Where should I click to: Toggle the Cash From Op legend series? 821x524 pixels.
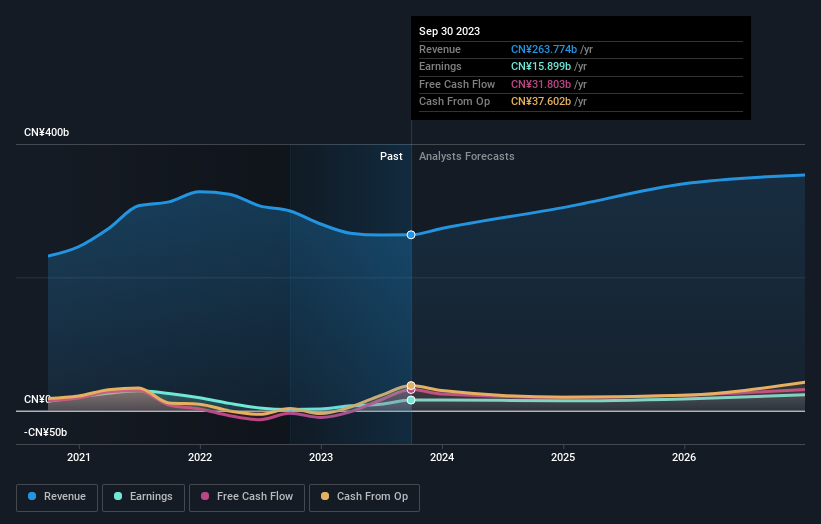364,497
